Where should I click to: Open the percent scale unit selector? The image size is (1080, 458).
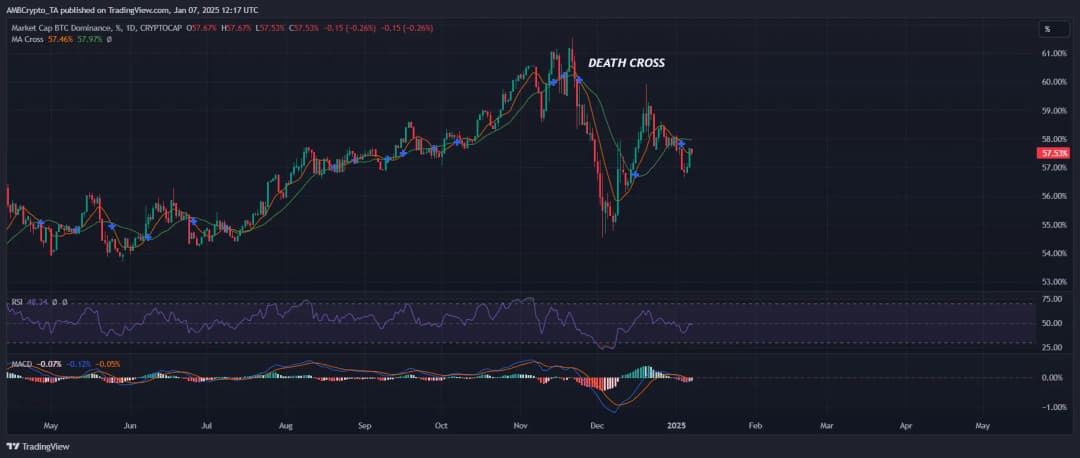click(1047, 29)
